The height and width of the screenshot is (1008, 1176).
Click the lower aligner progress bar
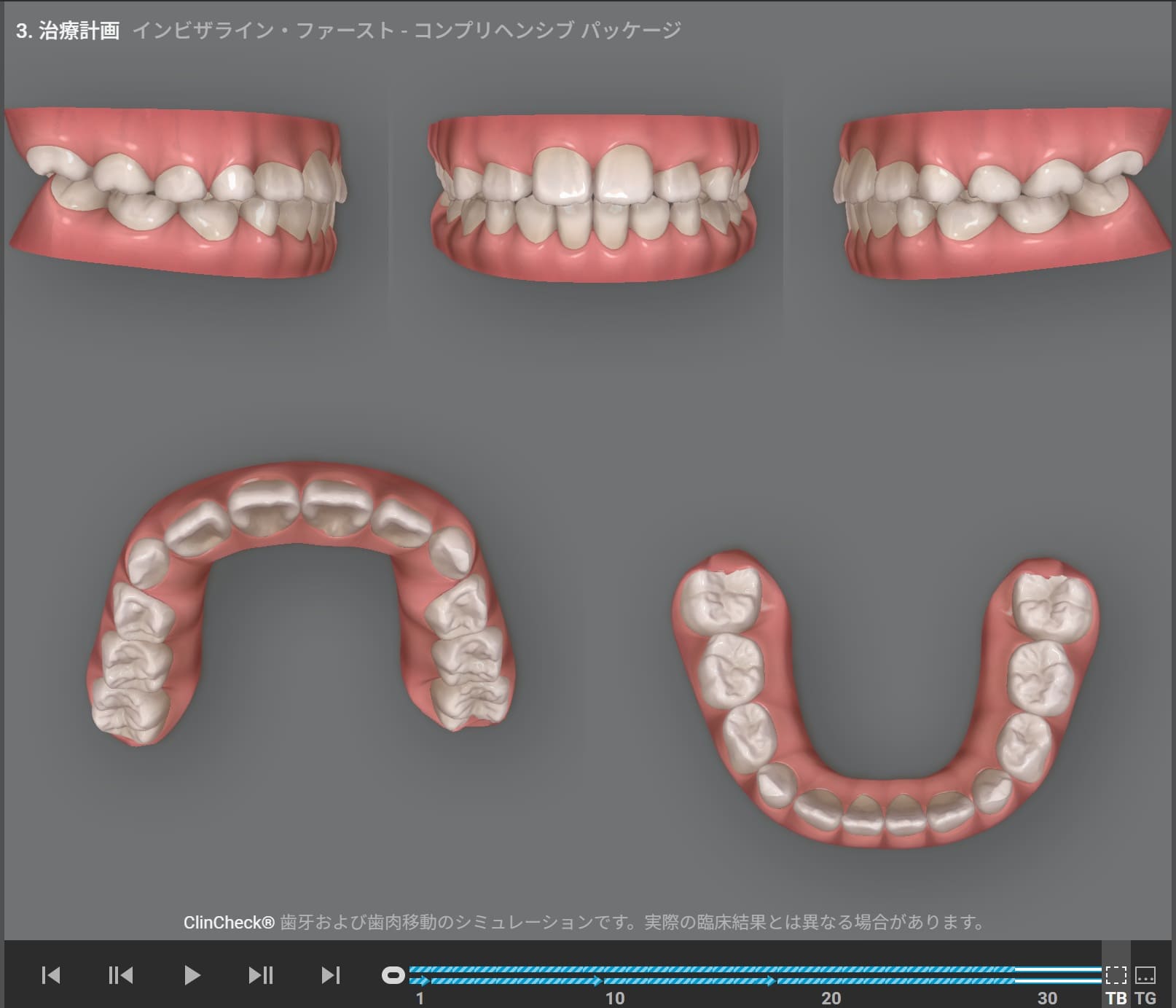(755, 981)
